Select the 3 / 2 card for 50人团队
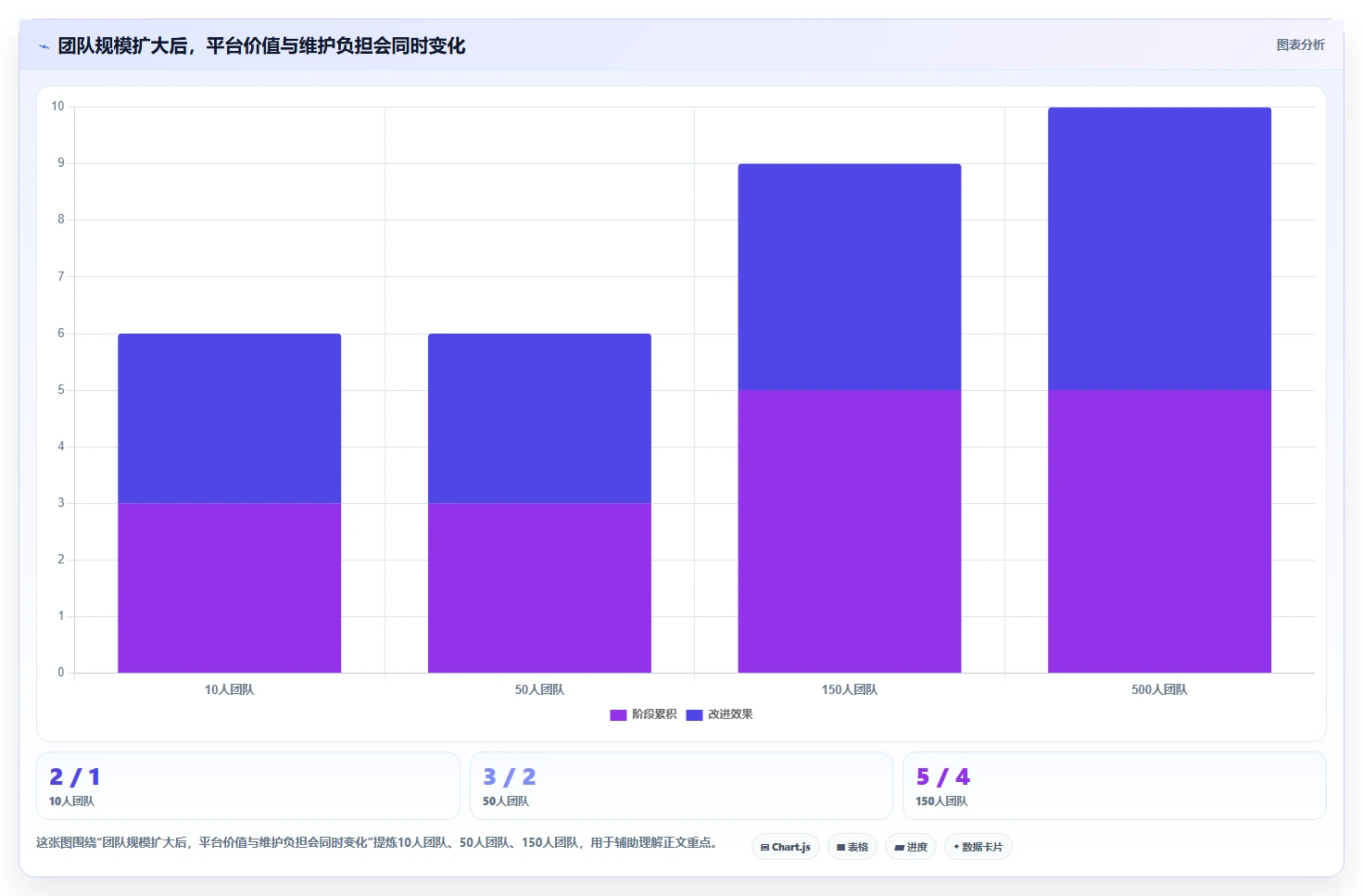 [x=681, y=786]
